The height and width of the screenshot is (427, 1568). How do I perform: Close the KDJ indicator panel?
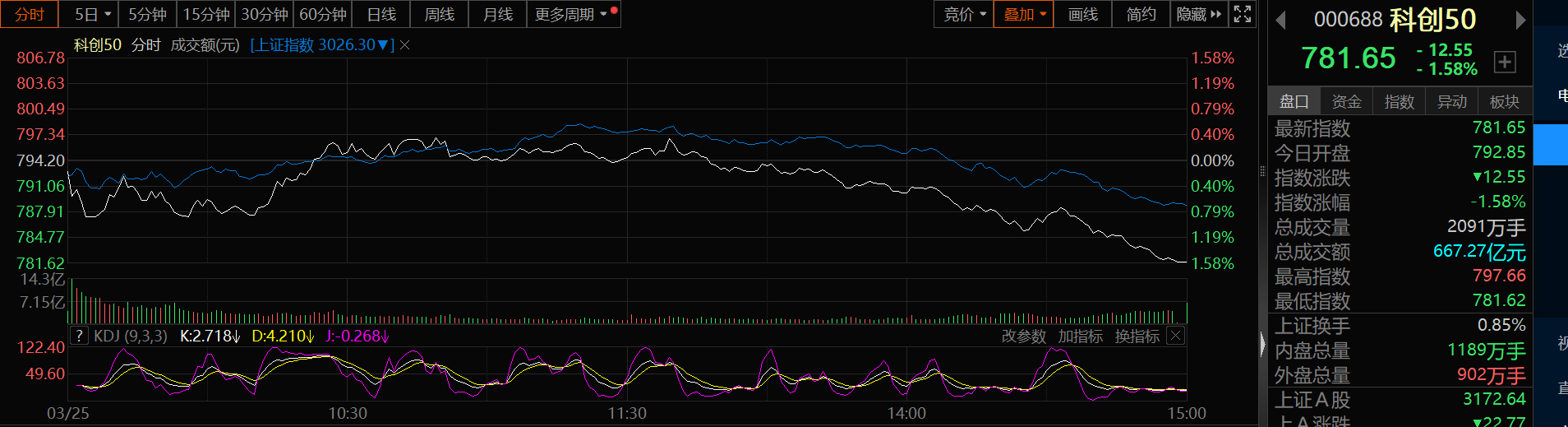pos(1176,336)
